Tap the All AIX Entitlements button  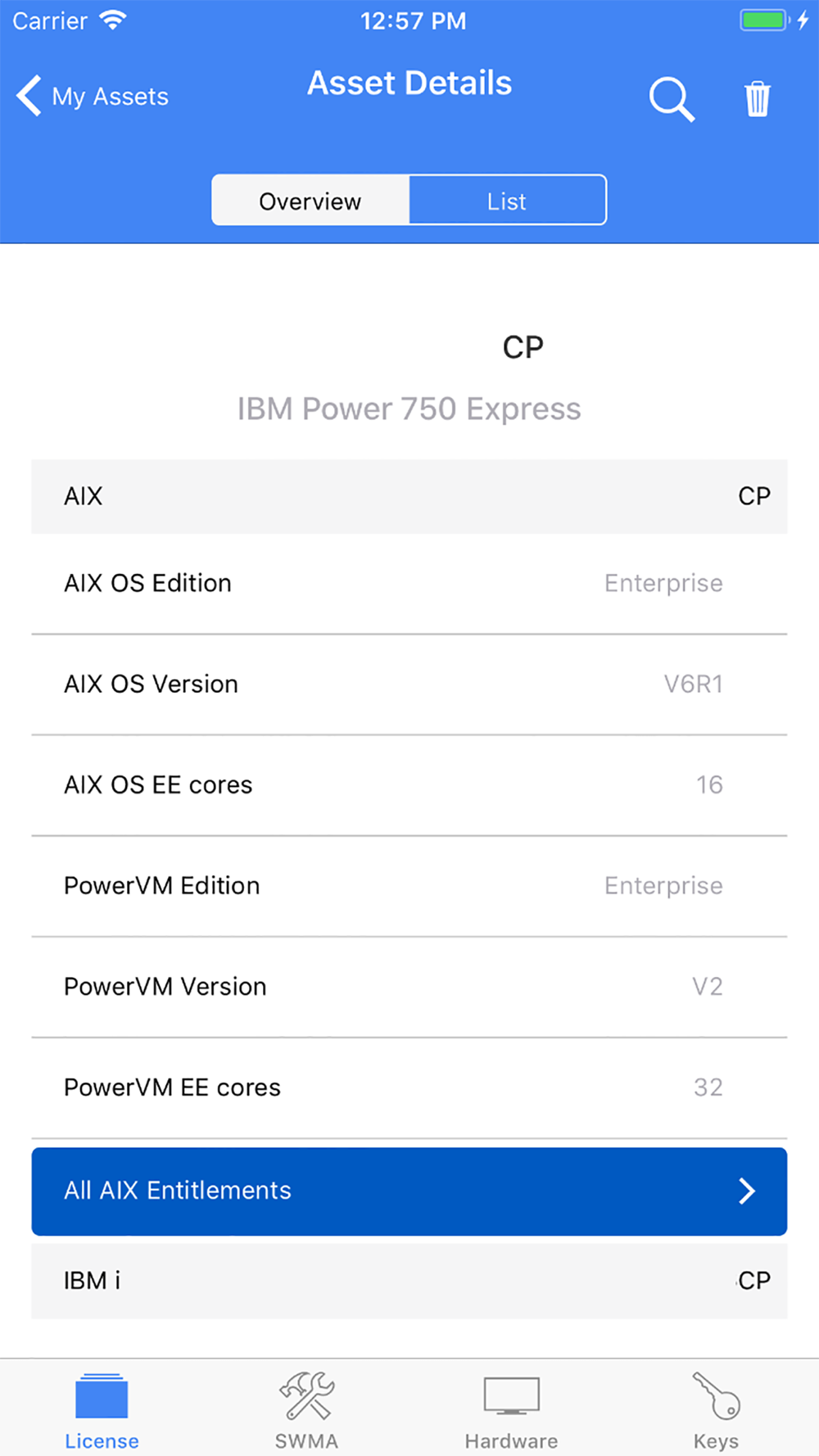(409, 1191)
